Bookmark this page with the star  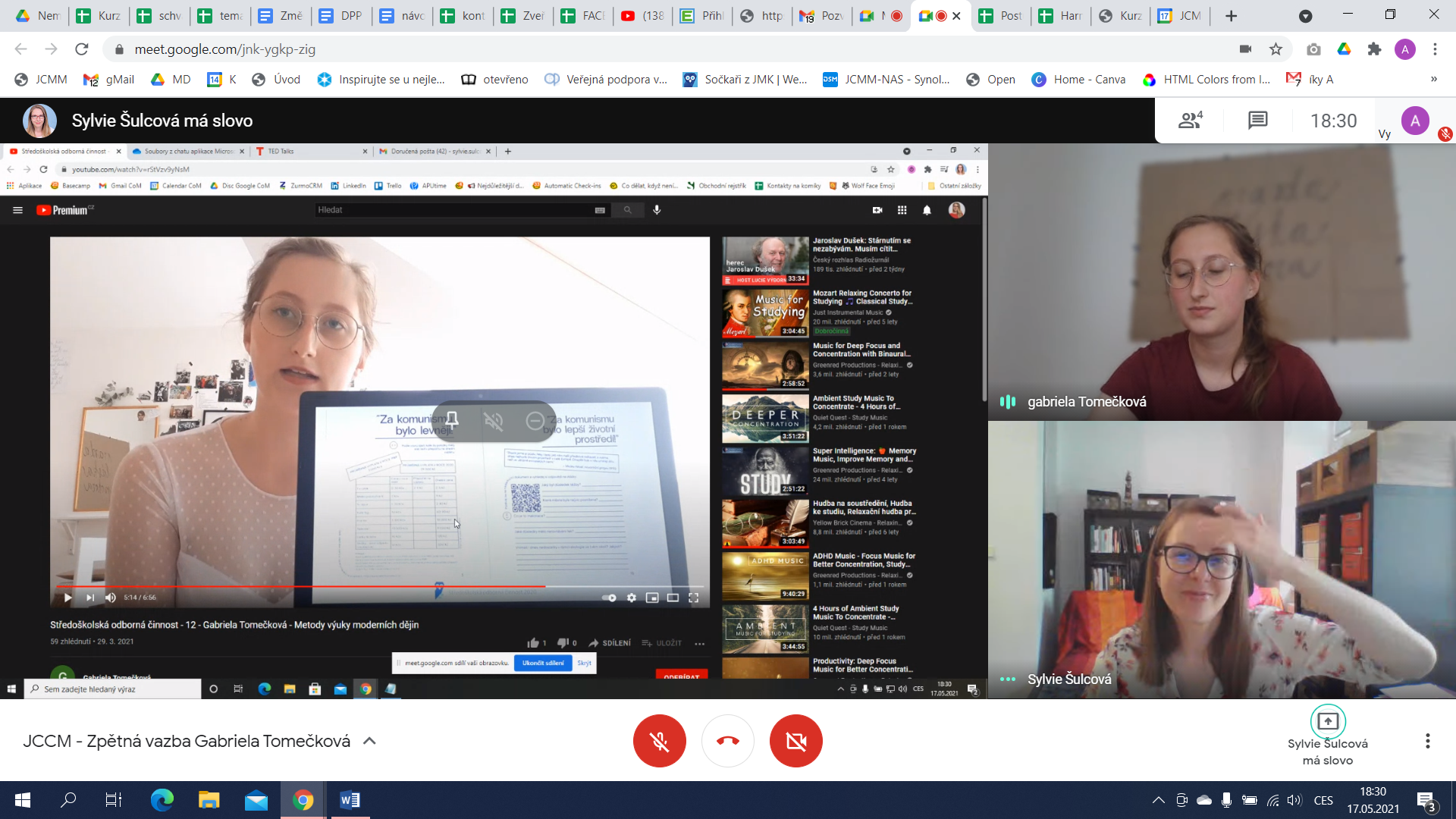point(1276,49)
